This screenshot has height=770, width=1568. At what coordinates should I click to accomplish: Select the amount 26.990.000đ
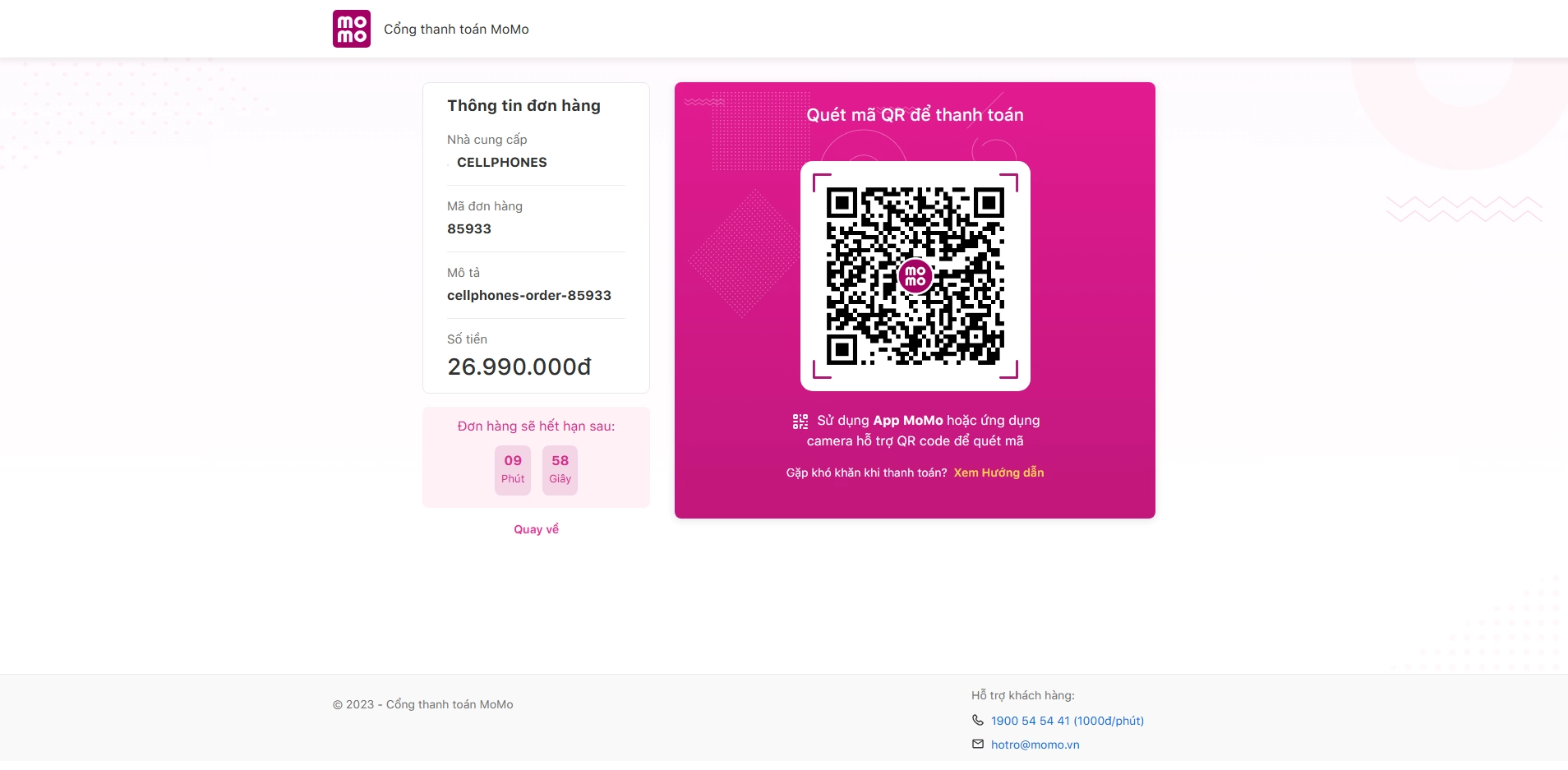point(519,367)
